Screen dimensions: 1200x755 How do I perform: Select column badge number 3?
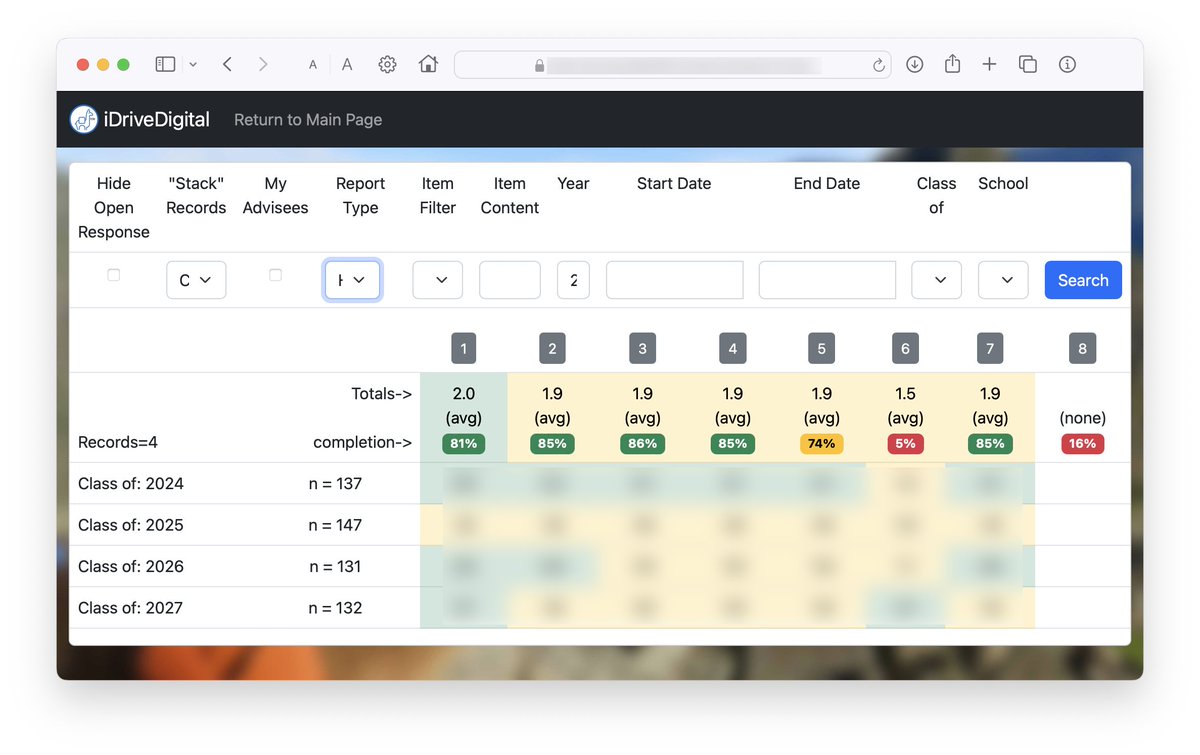642,348
